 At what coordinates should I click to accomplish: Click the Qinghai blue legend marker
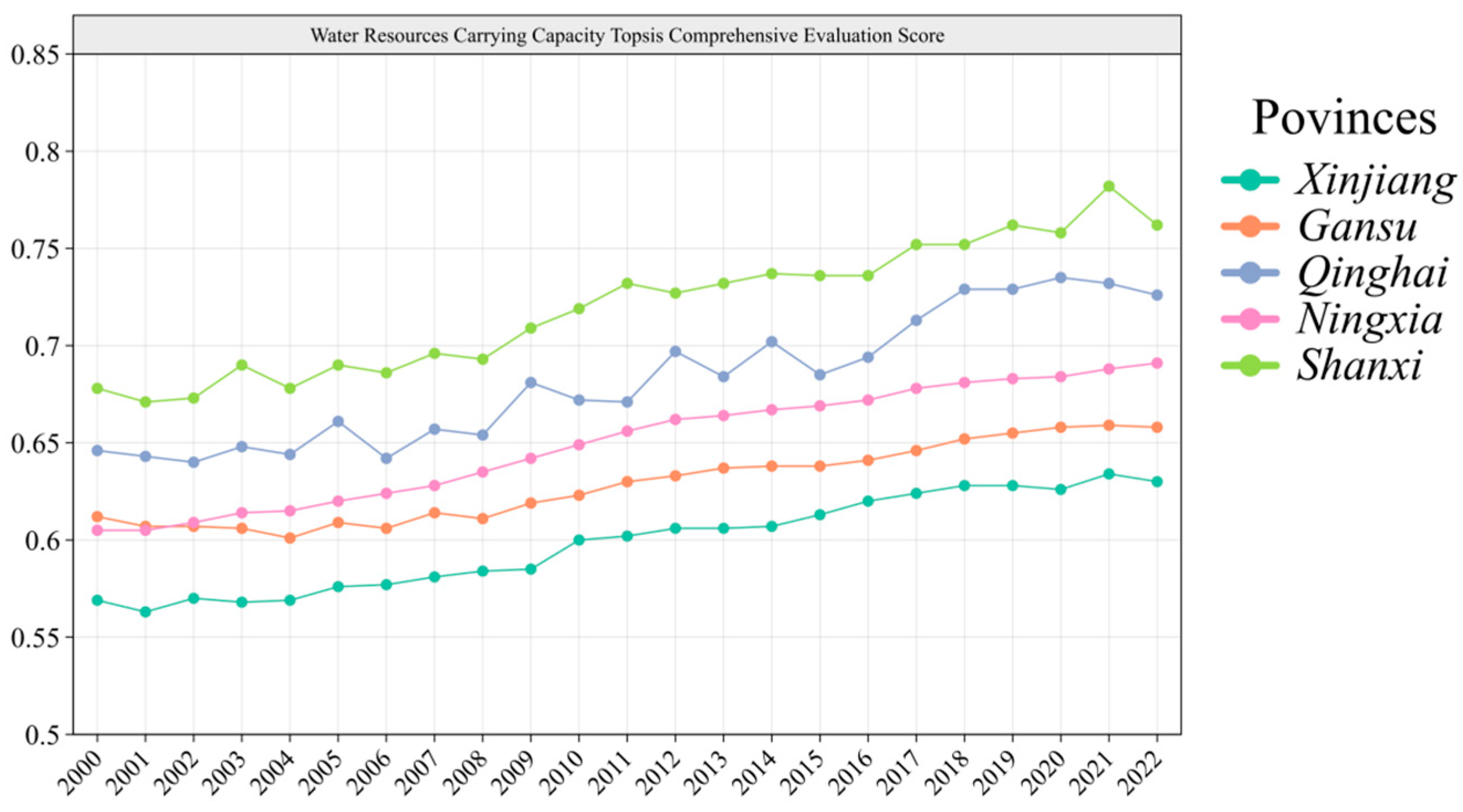pos(1250,274)
